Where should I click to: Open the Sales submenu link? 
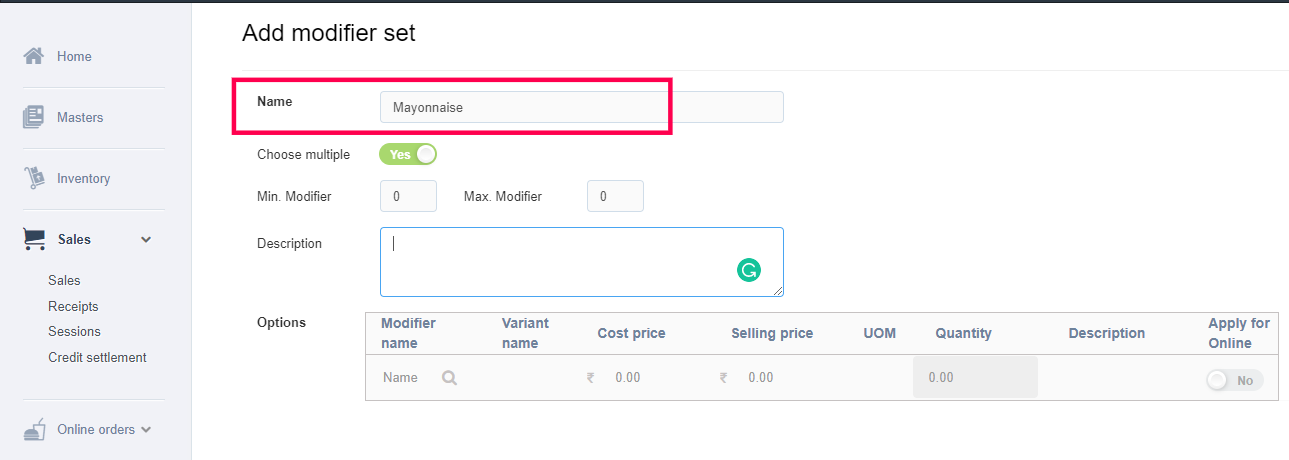click(x=64, y=281)
